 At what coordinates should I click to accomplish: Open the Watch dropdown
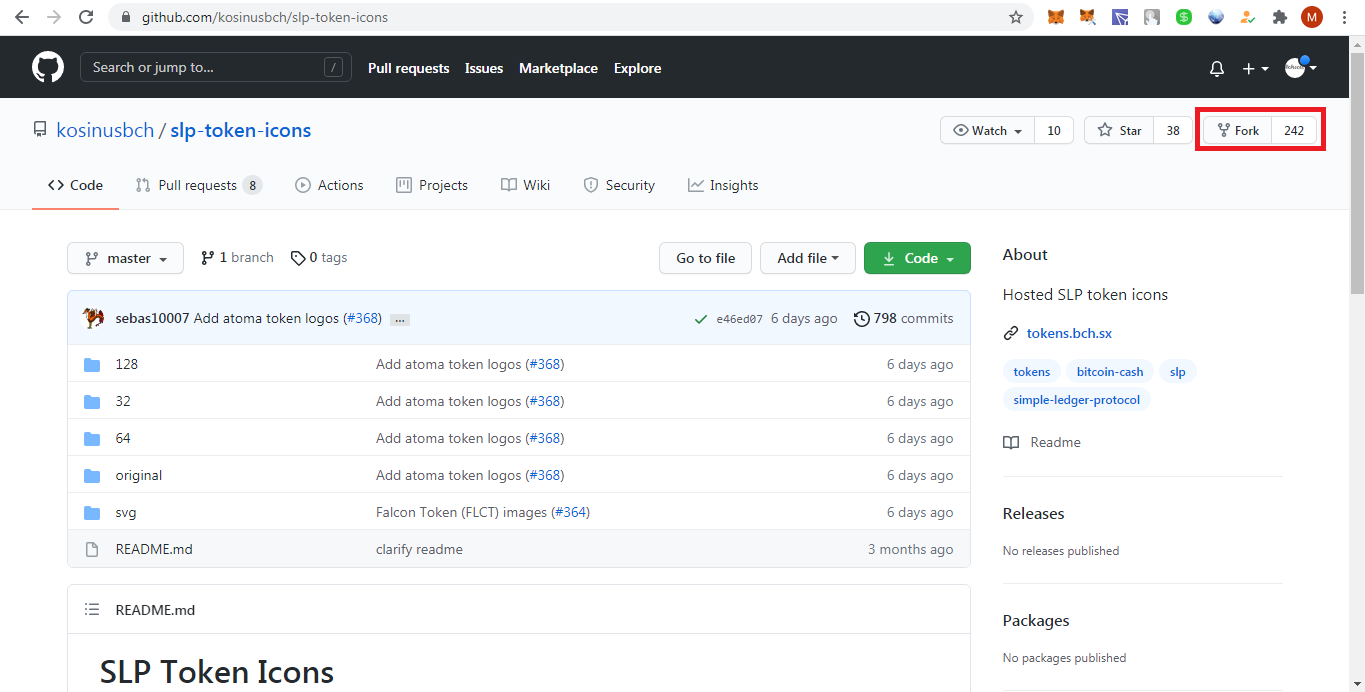987,130
